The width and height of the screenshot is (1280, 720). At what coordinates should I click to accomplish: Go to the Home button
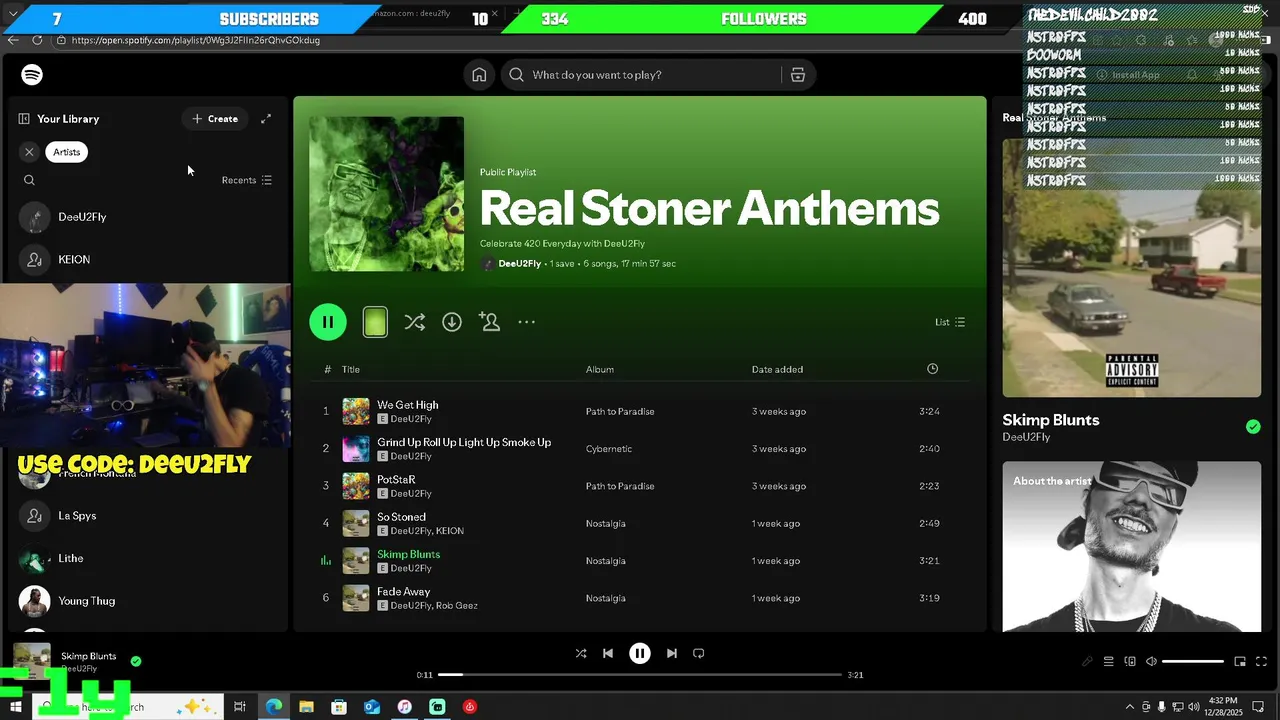click(479, 75)
